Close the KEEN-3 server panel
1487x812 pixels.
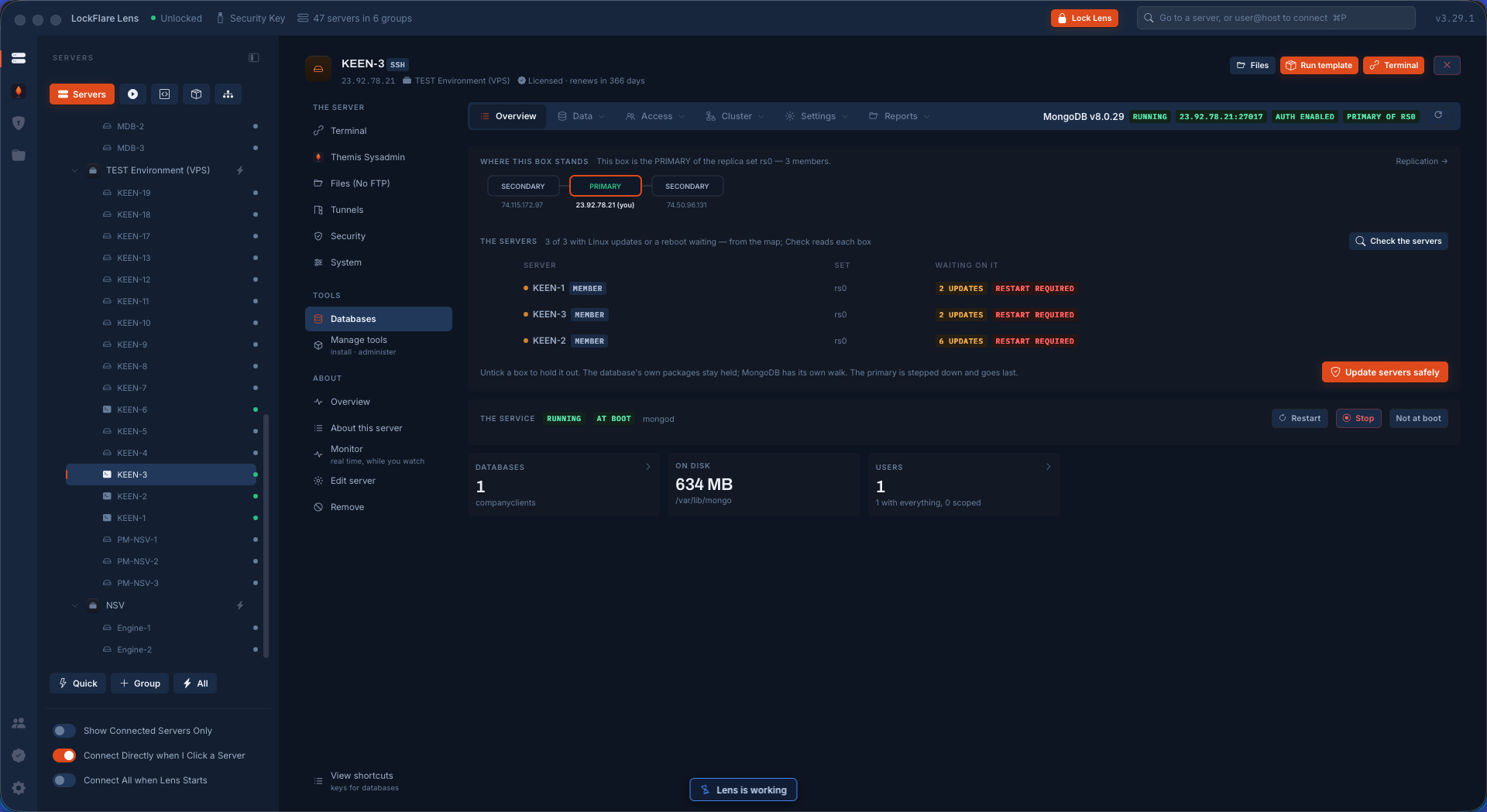[x=1447, y=65]
